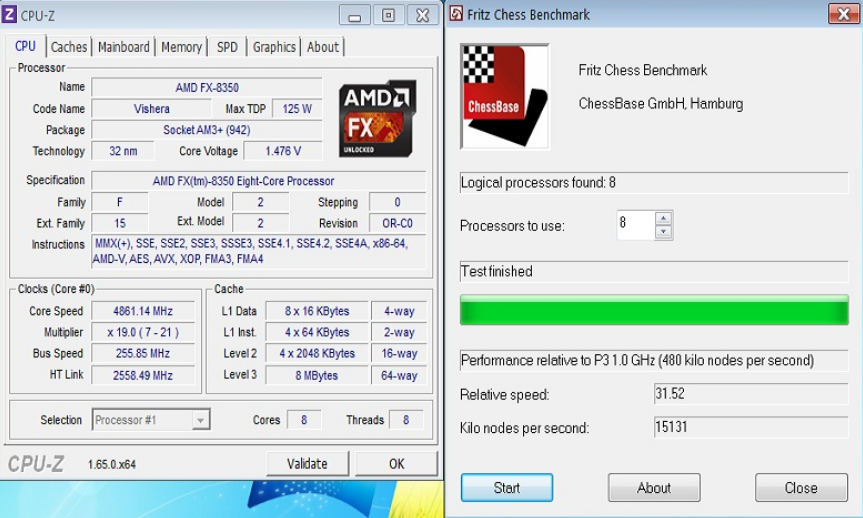The height and width of the screenshot is (518, 863).
Task: Click the Core Speed value 4861.14 MHz
Action: (143, 311)
